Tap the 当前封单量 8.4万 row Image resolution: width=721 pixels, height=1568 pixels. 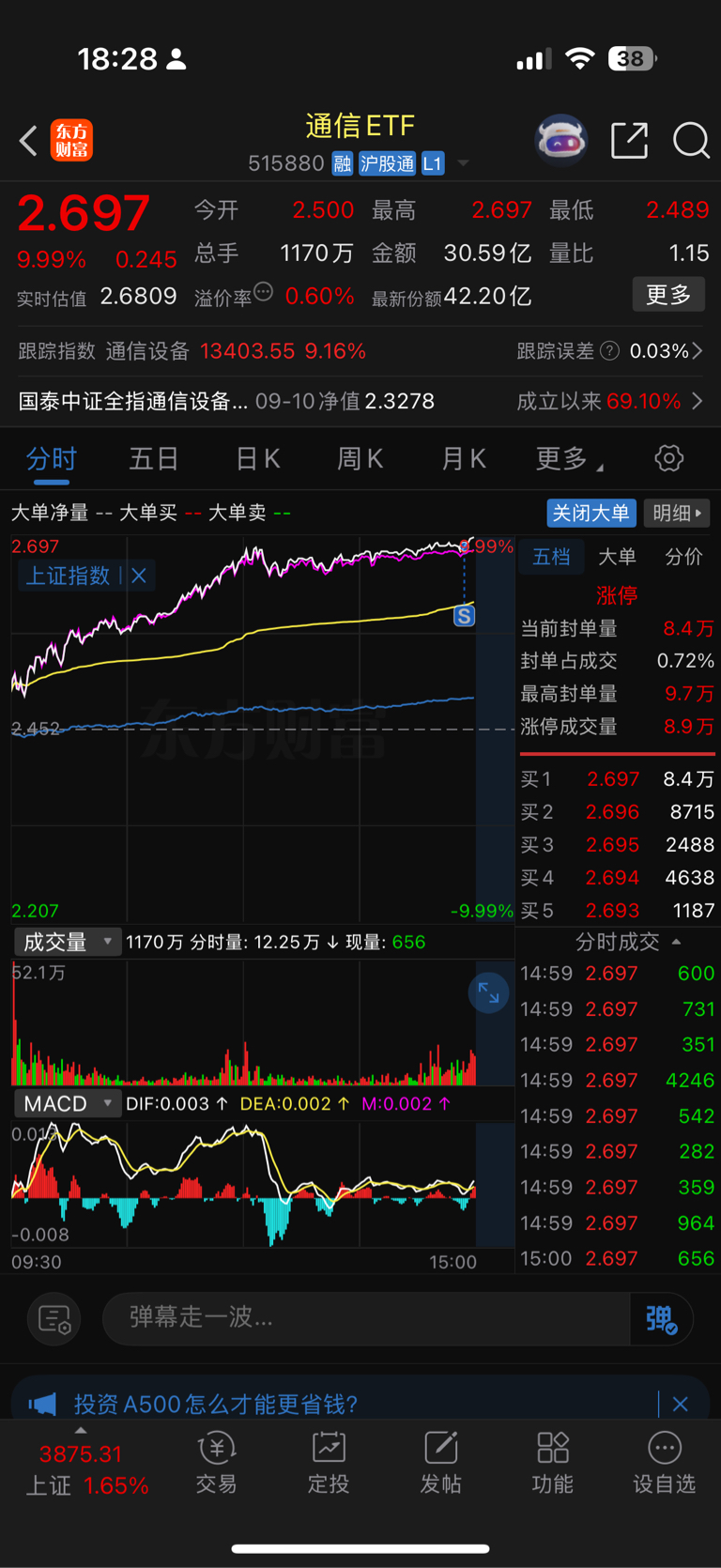point(618,629)
